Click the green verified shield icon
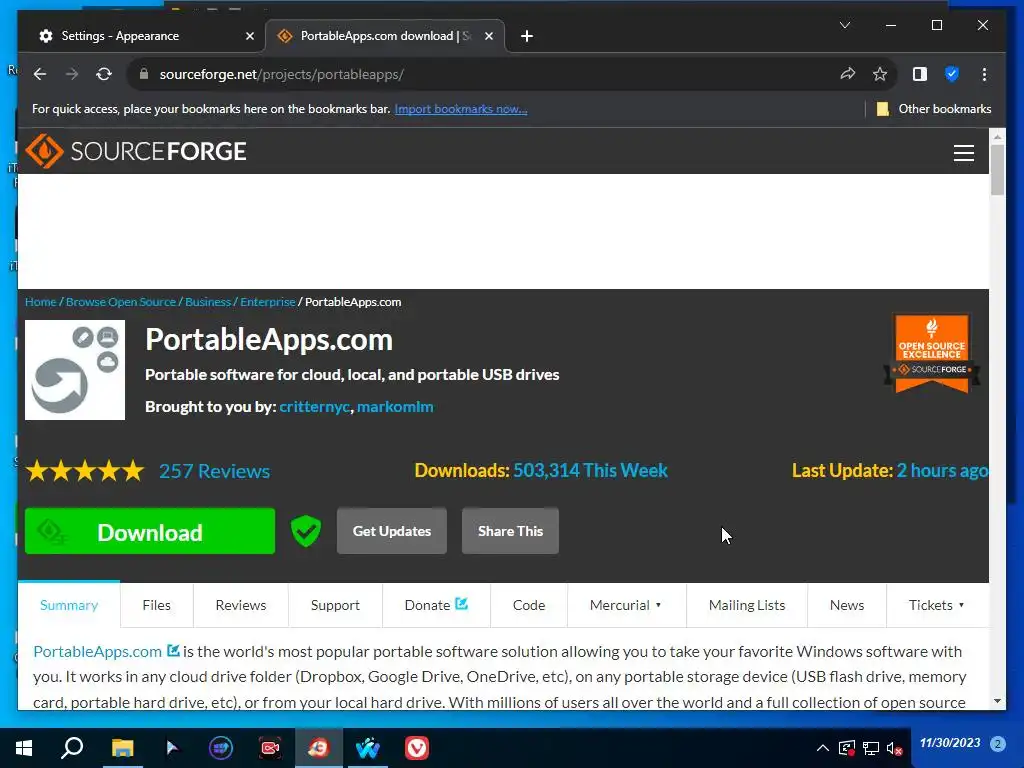This screenshot has height=768, width=1024. point(306,531)
